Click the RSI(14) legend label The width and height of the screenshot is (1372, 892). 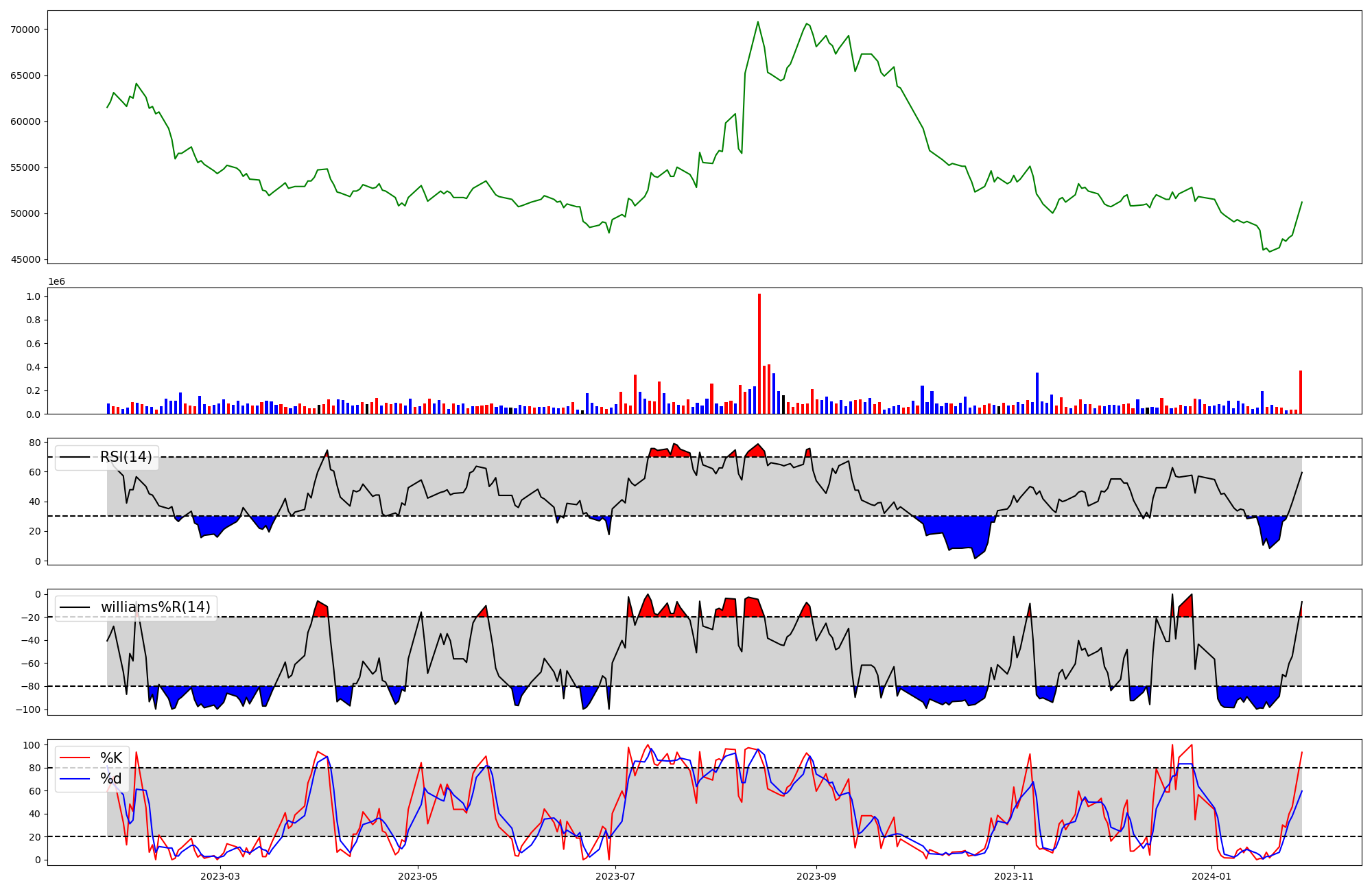click(126, 457)
